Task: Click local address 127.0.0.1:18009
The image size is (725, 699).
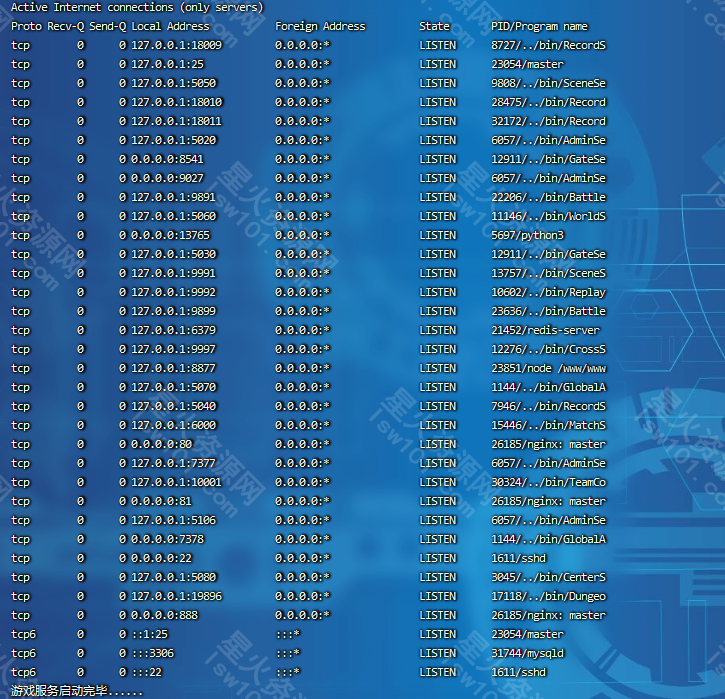Action: [x=176, y=45]
